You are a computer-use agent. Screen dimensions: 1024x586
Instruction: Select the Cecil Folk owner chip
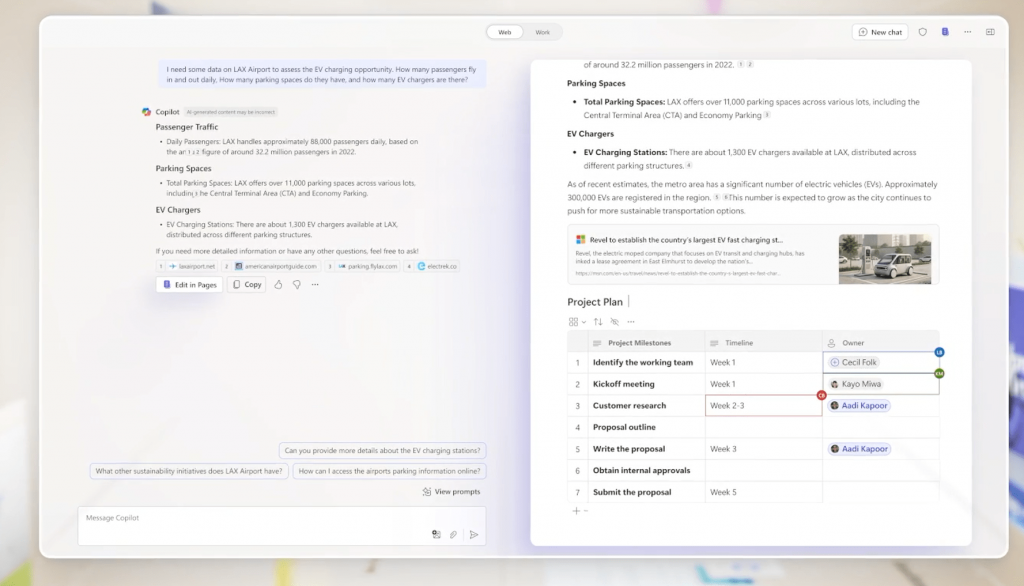pos(854,362)
